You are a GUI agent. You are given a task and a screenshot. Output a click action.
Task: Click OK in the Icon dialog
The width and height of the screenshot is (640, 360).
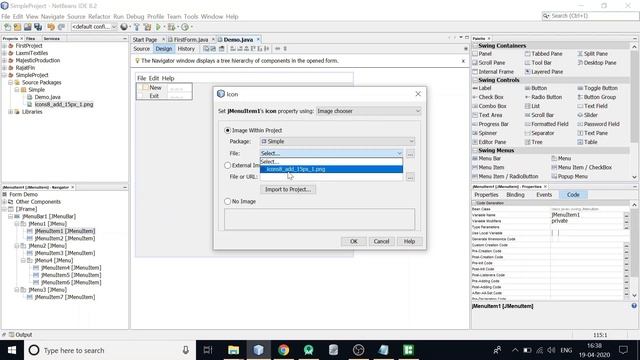353,241
